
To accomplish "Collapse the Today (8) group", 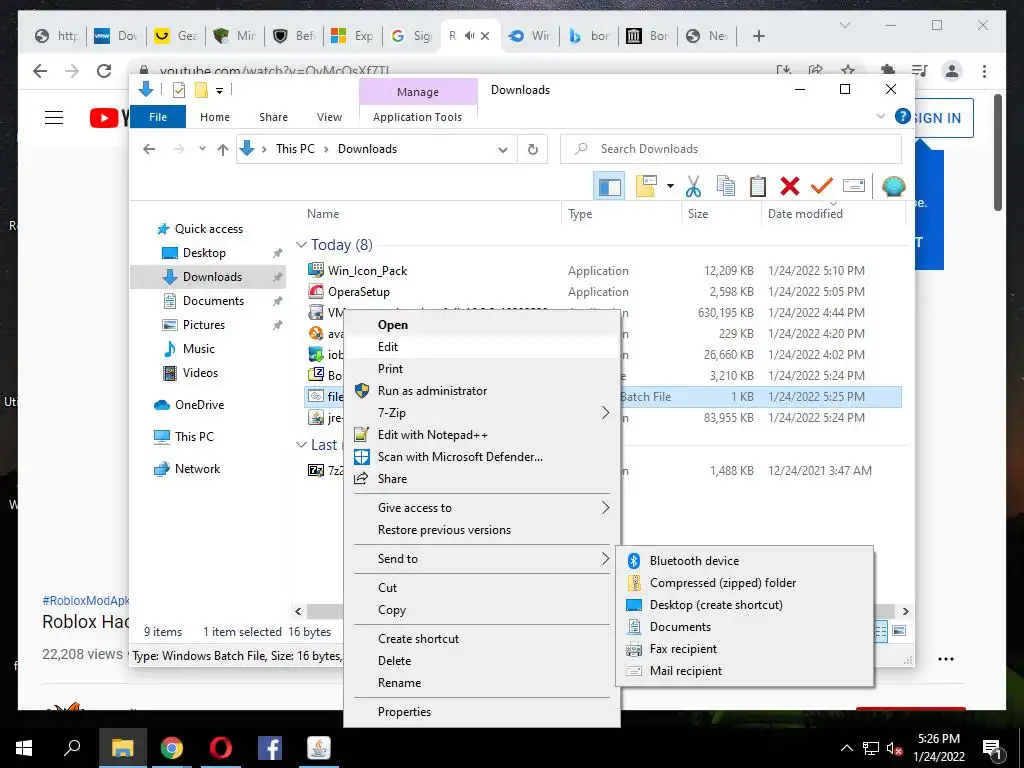I will [x=301, y=245].
